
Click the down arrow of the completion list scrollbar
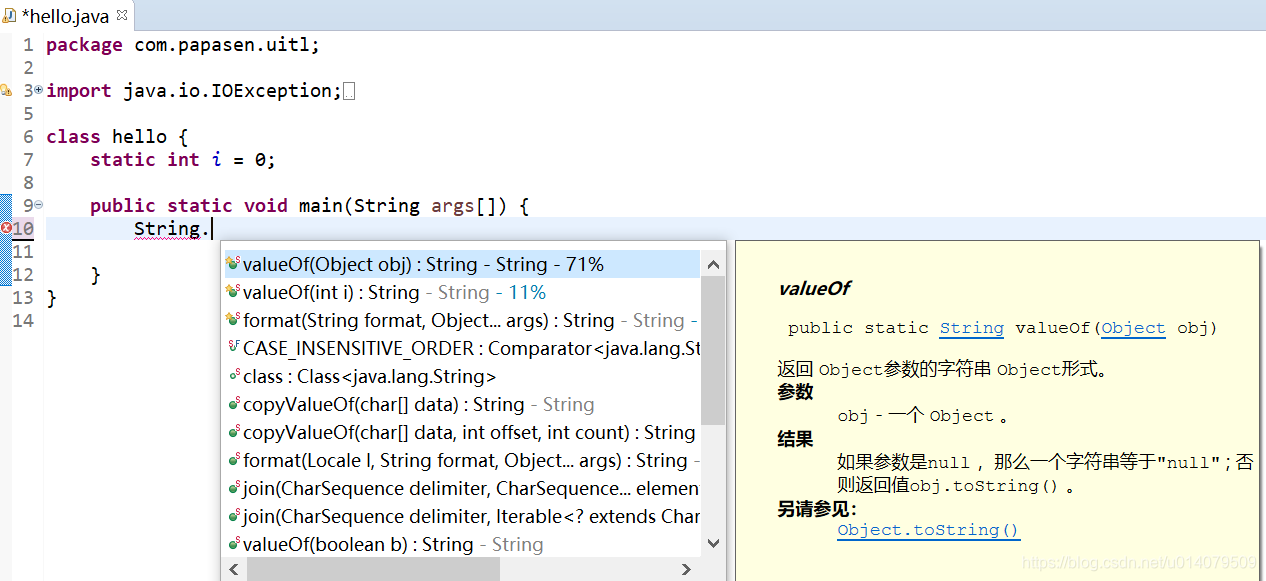tap(712, 543)
